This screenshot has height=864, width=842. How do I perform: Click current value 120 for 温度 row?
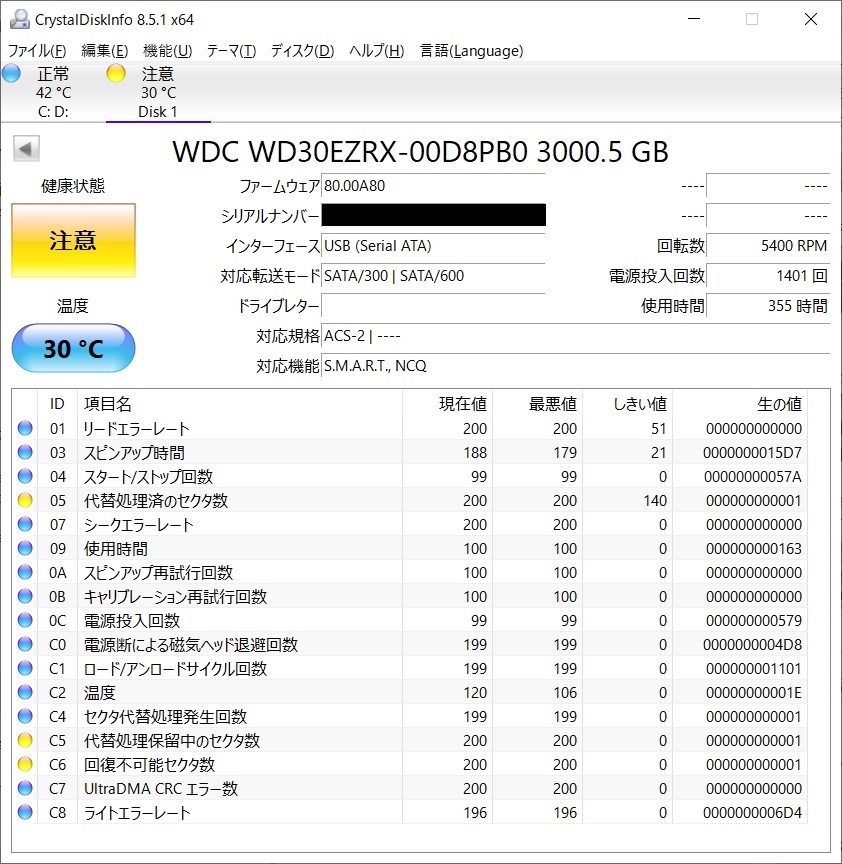coord(475,692)
